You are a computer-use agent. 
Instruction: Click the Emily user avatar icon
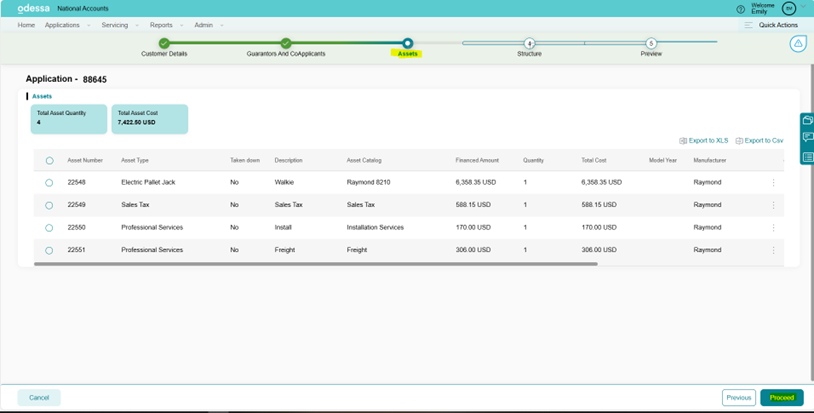pyautogui.click(x=788, y=8)
